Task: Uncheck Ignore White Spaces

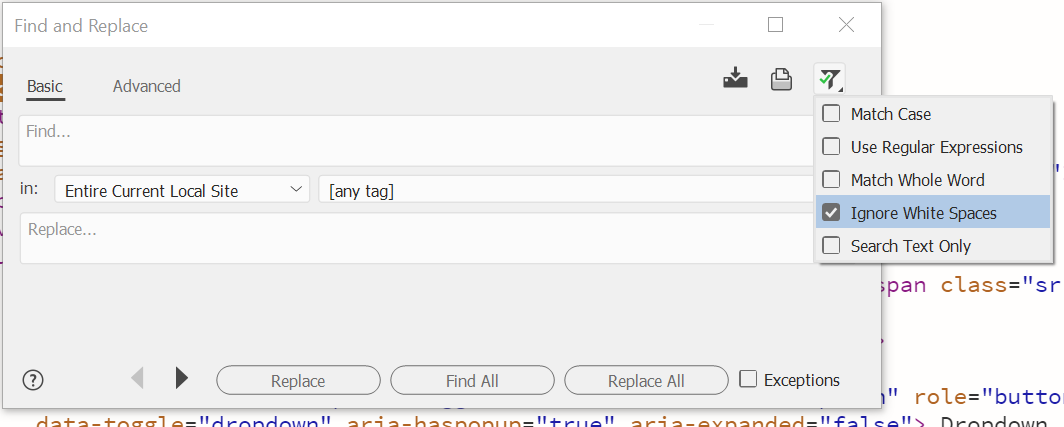Action: pyautogui.click(x=831, y=213)
